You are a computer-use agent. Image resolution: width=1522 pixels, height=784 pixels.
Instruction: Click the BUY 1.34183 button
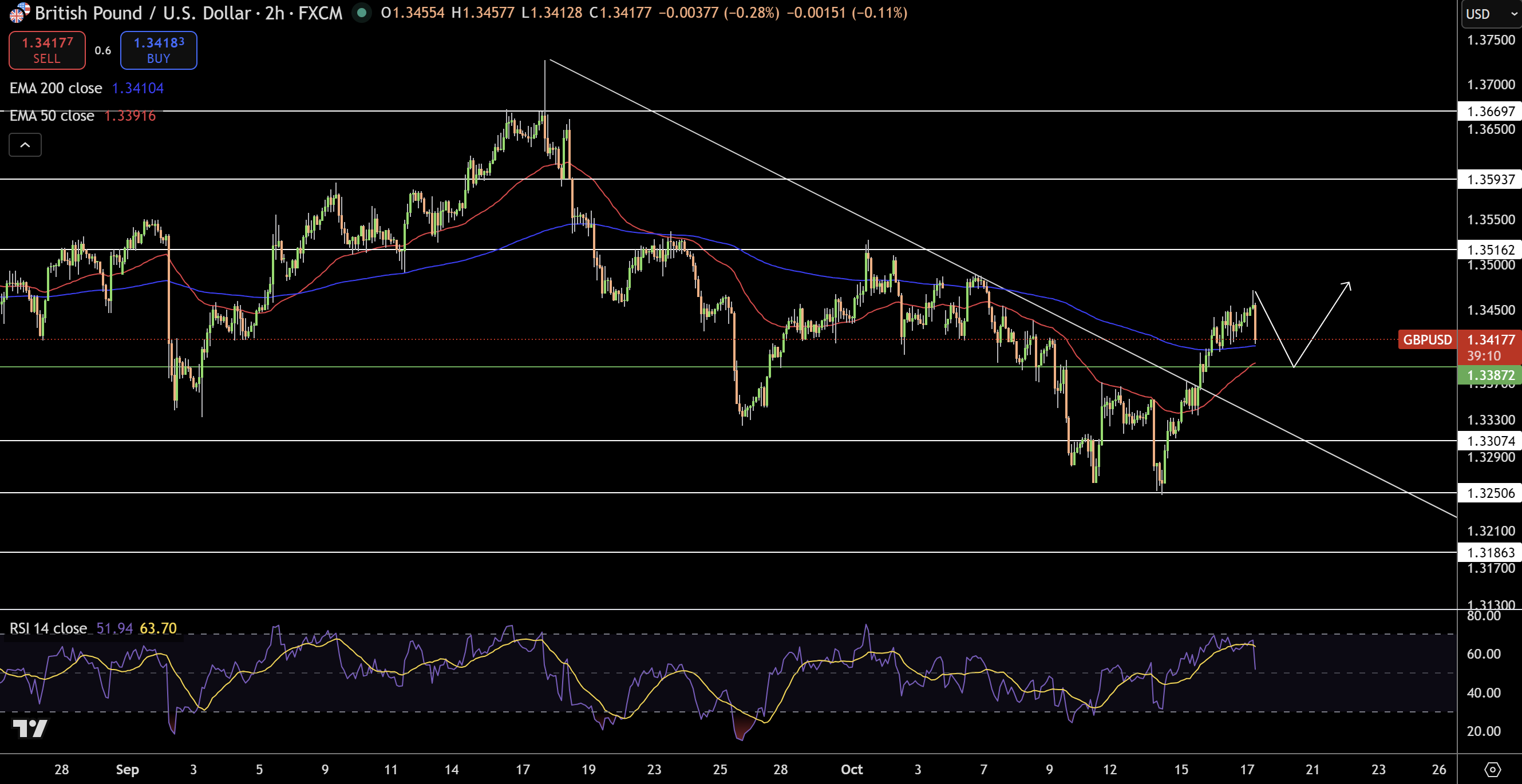point(159,50)
